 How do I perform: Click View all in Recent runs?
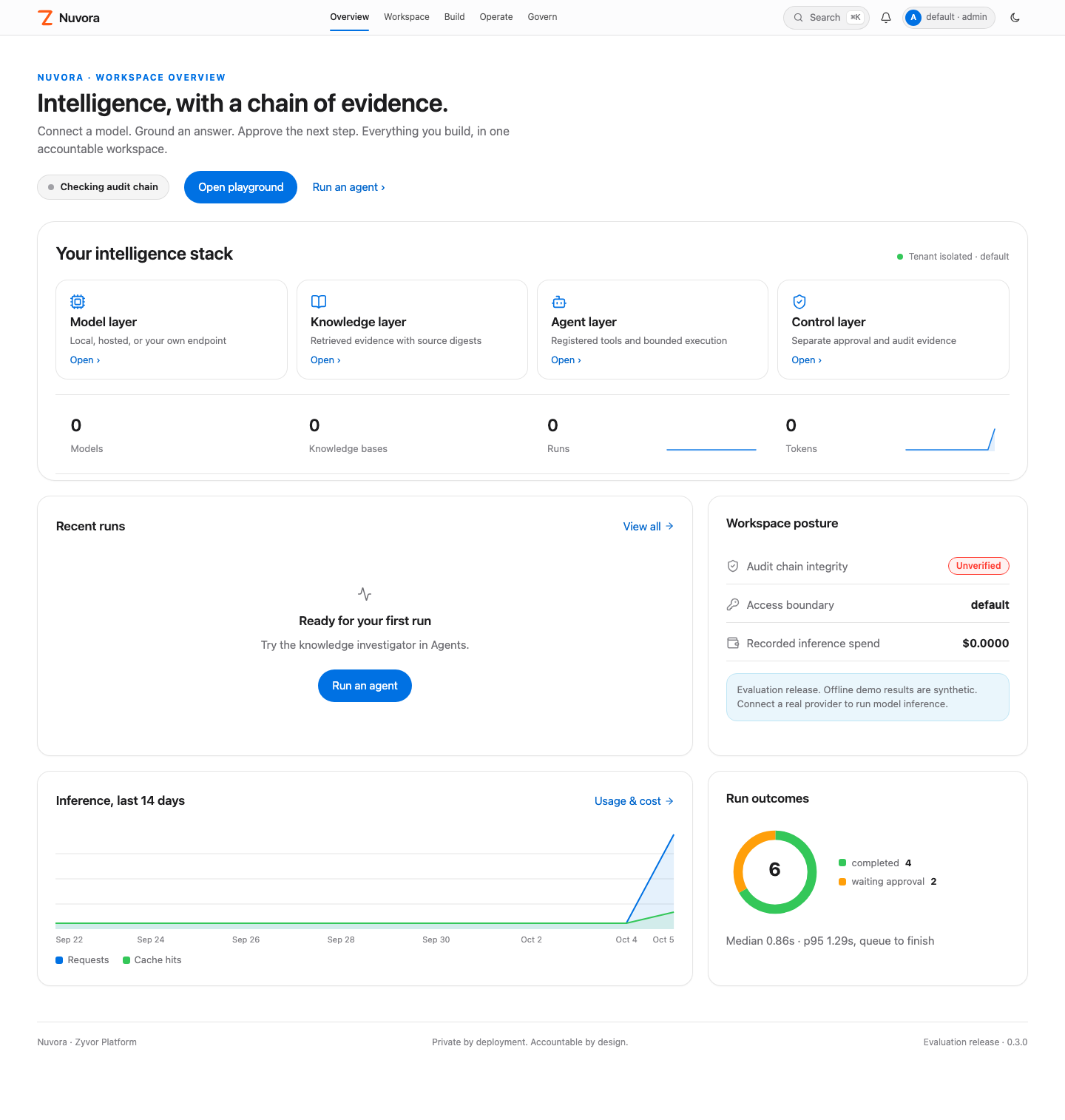[649, 527]
